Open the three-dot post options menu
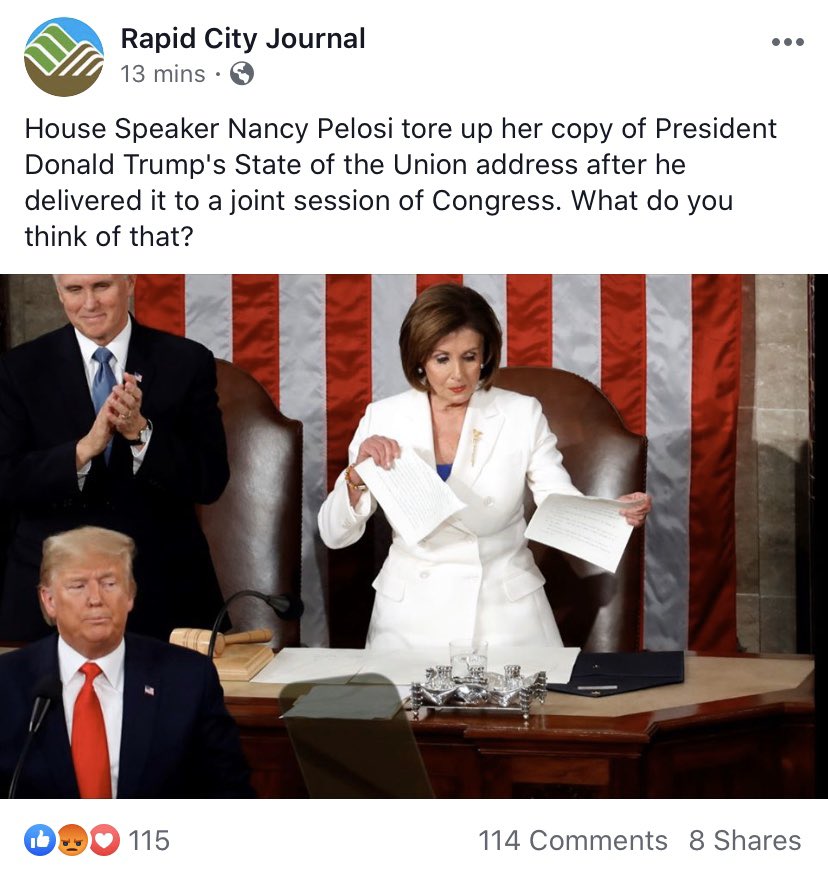 point(788,42)
